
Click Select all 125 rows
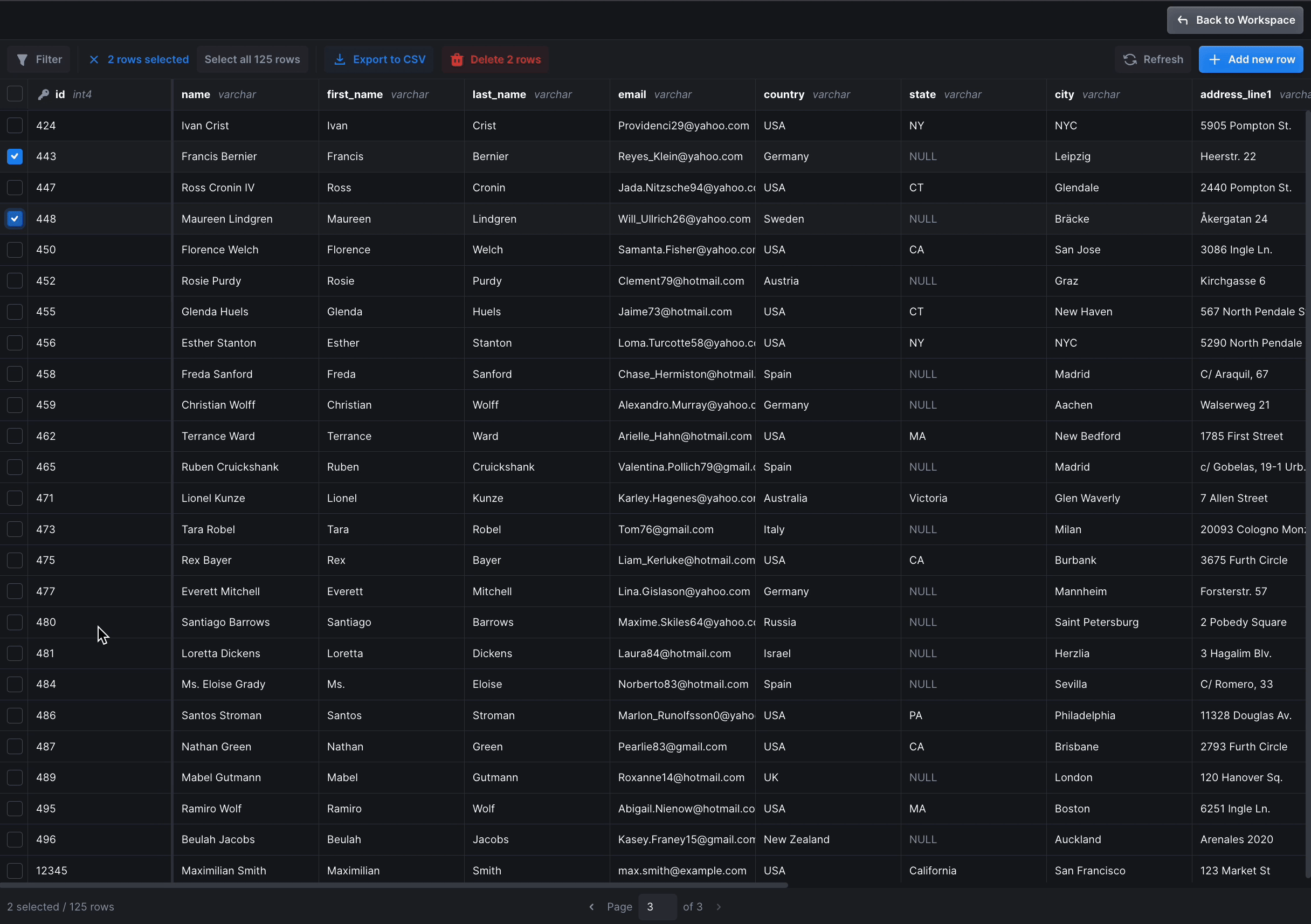click(252, 59)
